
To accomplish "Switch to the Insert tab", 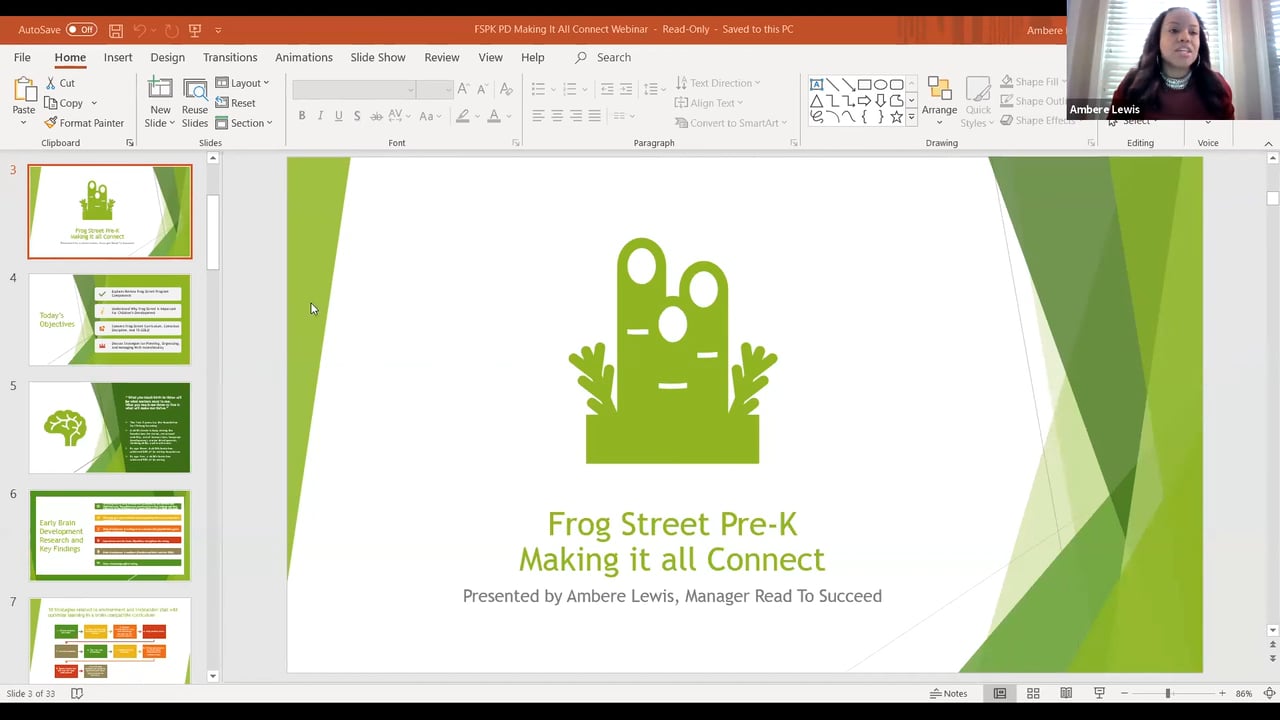I will coord(118,57).
